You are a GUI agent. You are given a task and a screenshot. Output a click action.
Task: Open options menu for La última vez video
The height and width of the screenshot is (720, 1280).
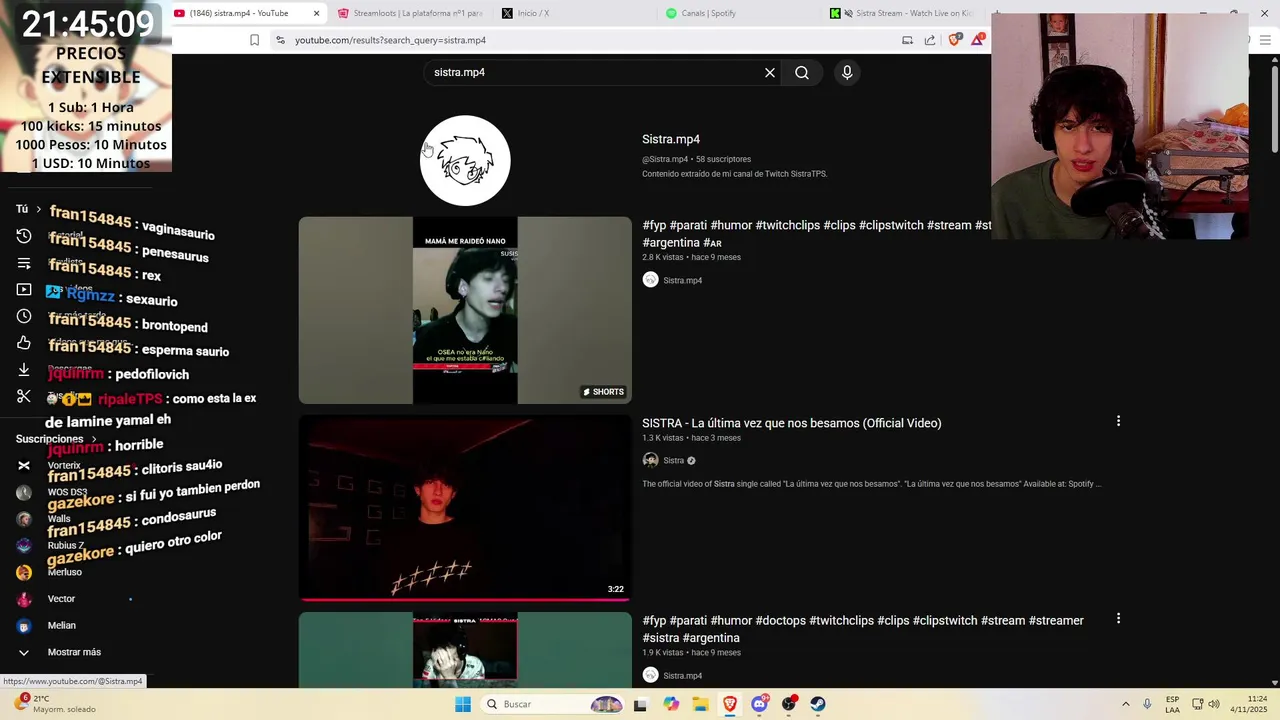point(1118,421)
